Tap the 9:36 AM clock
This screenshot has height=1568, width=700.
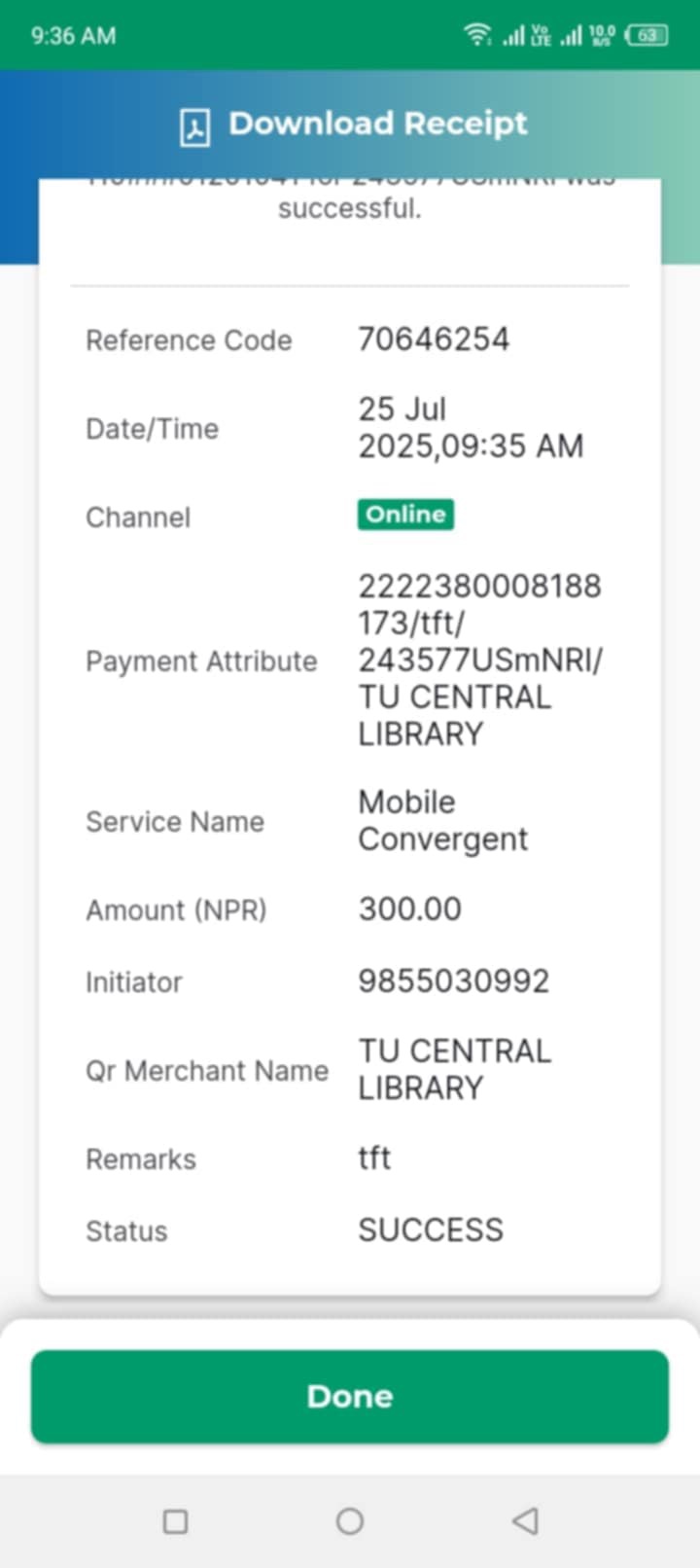pos(73,36)
